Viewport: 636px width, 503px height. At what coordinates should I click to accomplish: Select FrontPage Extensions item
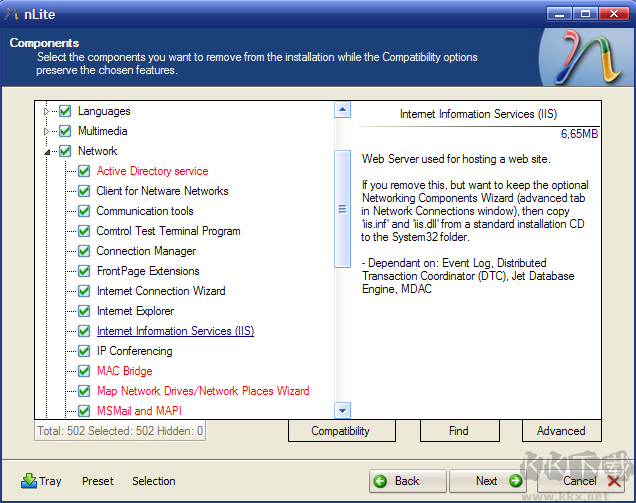148,271
